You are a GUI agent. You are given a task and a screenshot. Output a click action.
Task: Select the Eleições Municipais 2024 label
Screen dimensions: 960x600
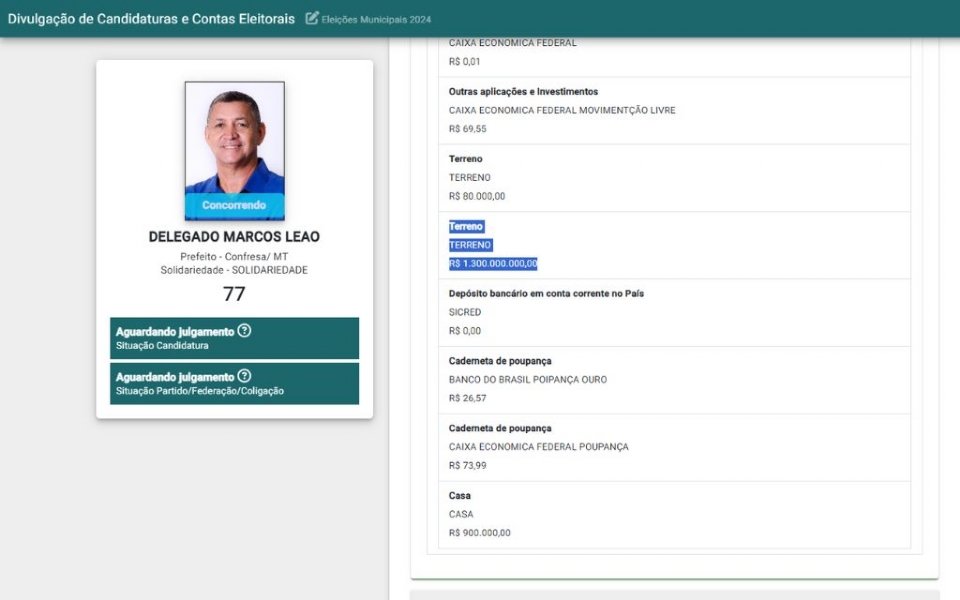coord(376,19)
